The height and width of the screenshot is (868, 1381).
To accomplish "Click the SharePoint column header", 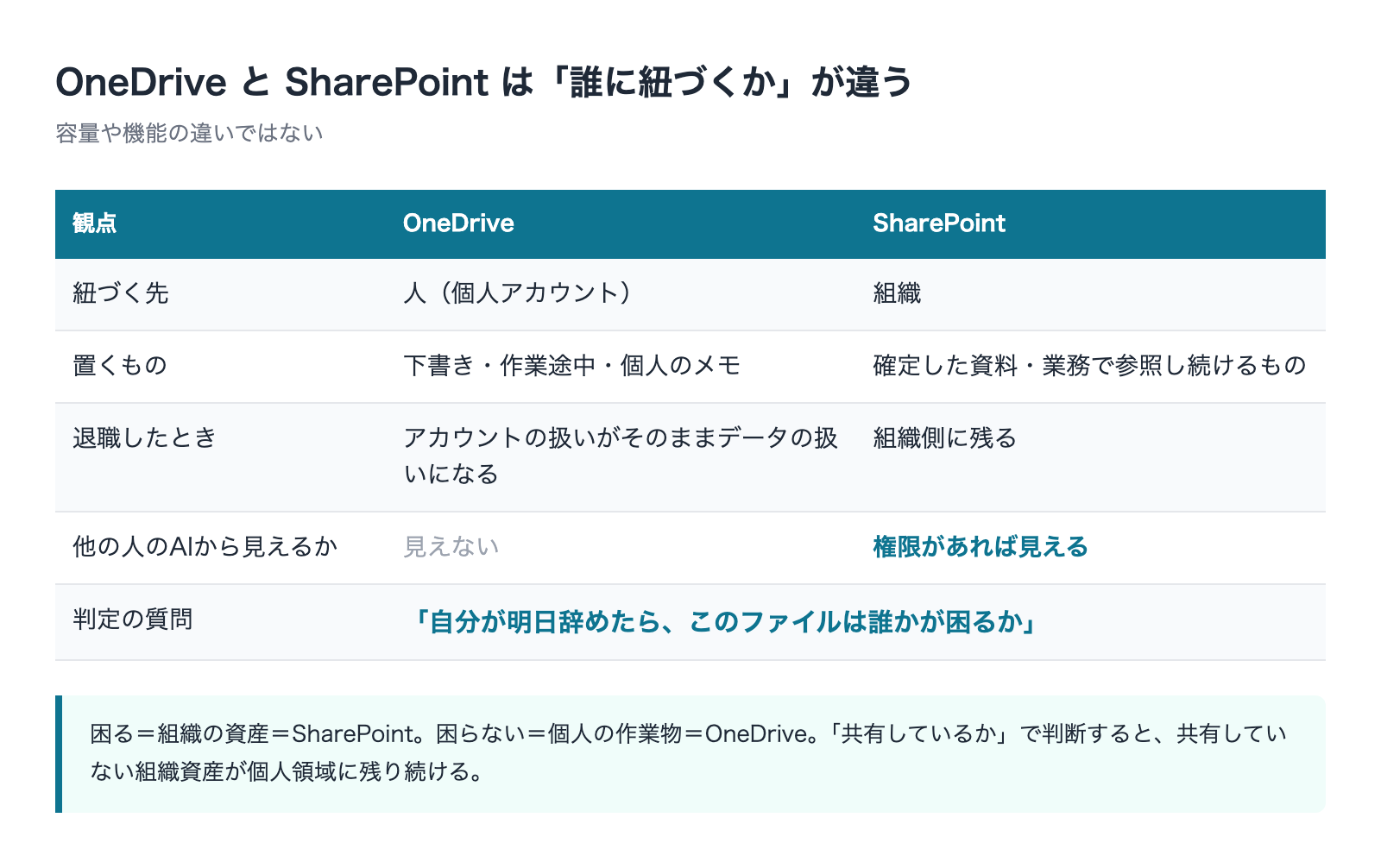I will (x=939, y=223).
